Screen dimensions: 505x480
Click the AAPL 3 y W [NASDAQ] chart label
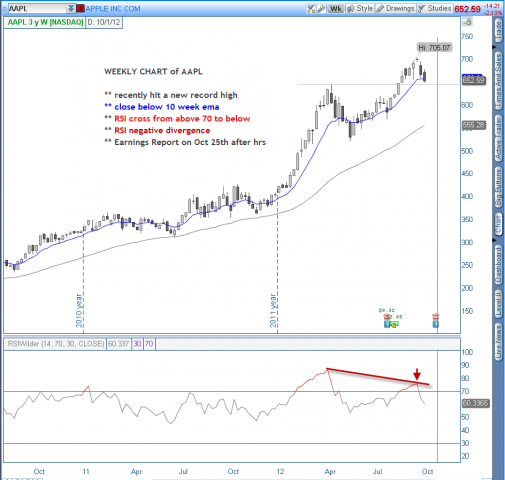45,22
